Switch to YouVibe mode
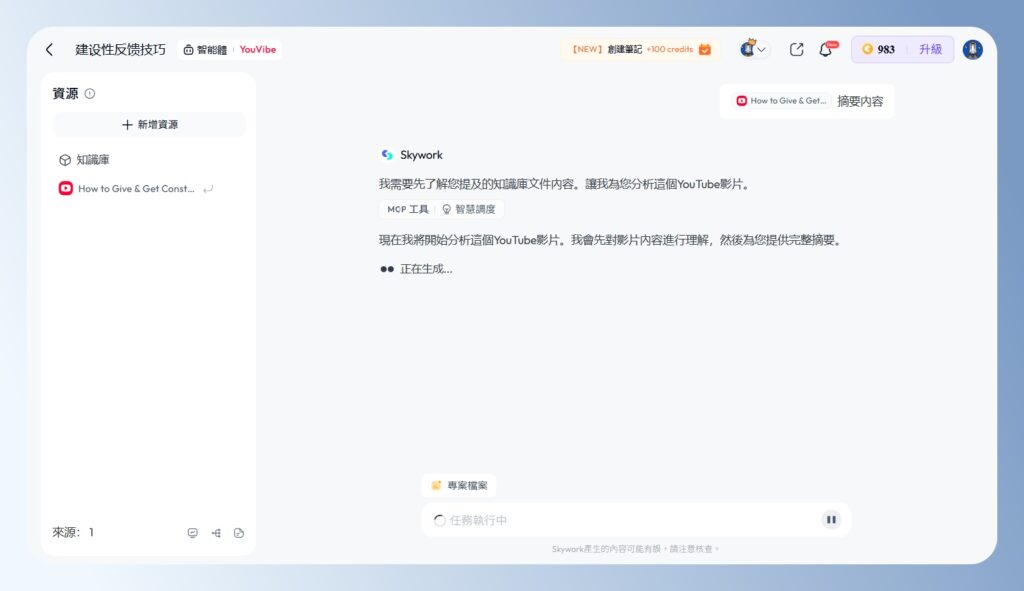This screenshot has height=591, width=1024. [x=258, y=48]
